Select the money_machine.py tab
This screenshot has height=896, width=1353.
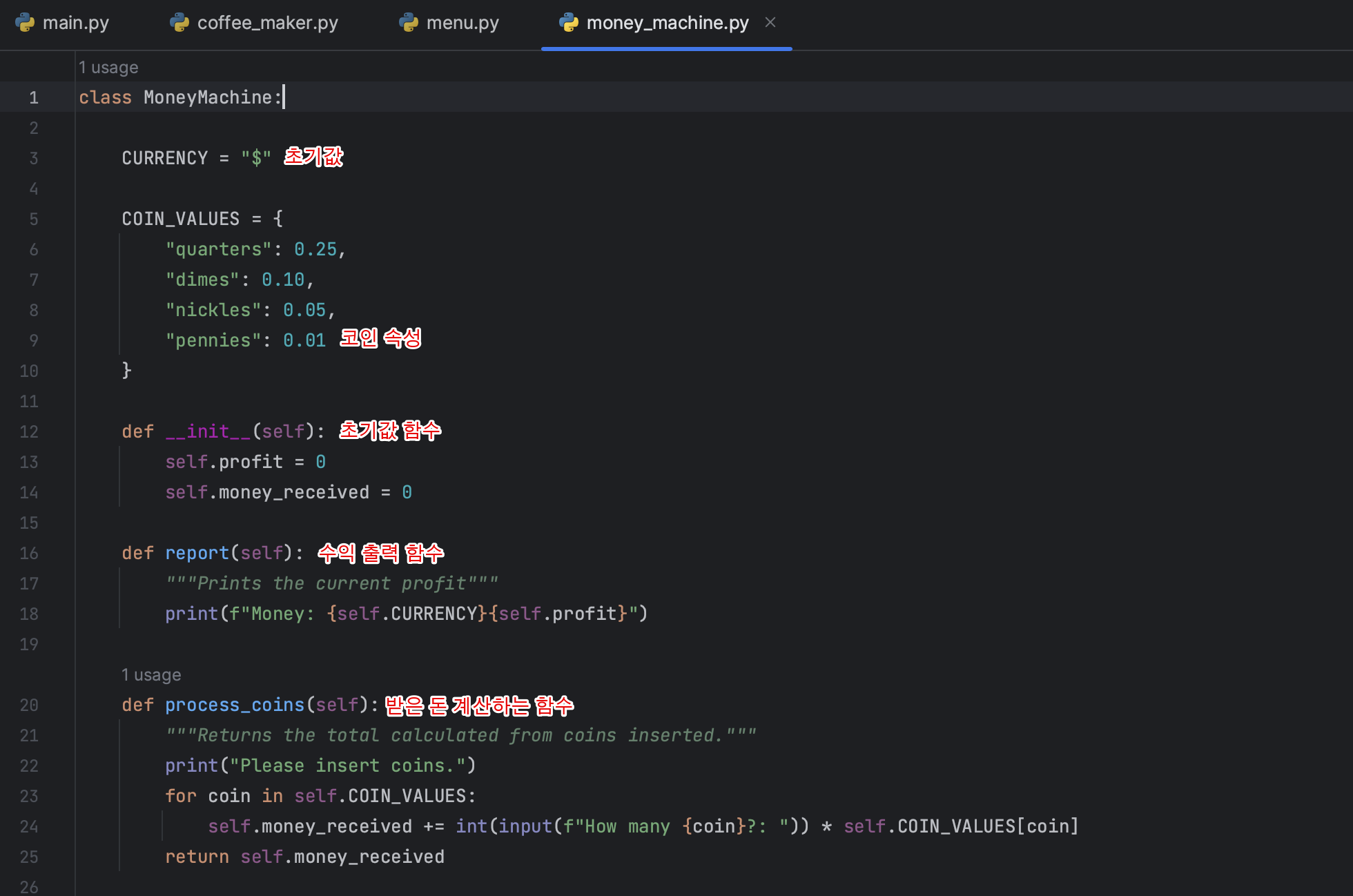pos(667,23)
